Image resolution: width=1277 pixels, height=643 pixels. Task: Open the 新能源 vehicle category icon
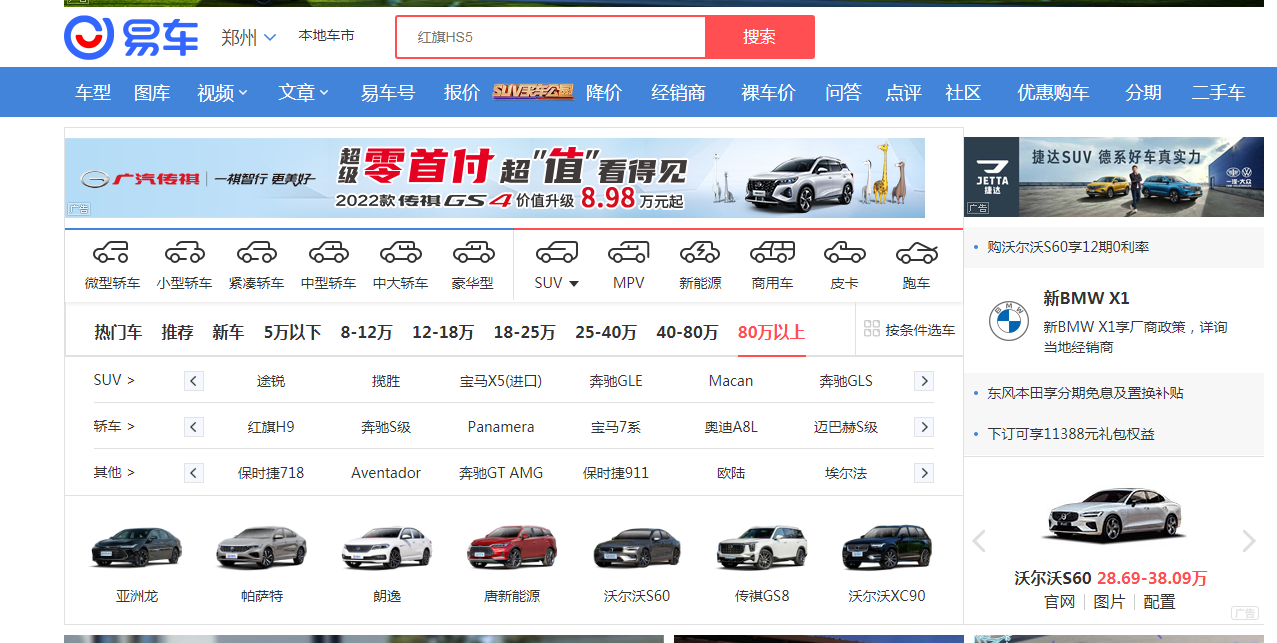click(x=700, y=252)
